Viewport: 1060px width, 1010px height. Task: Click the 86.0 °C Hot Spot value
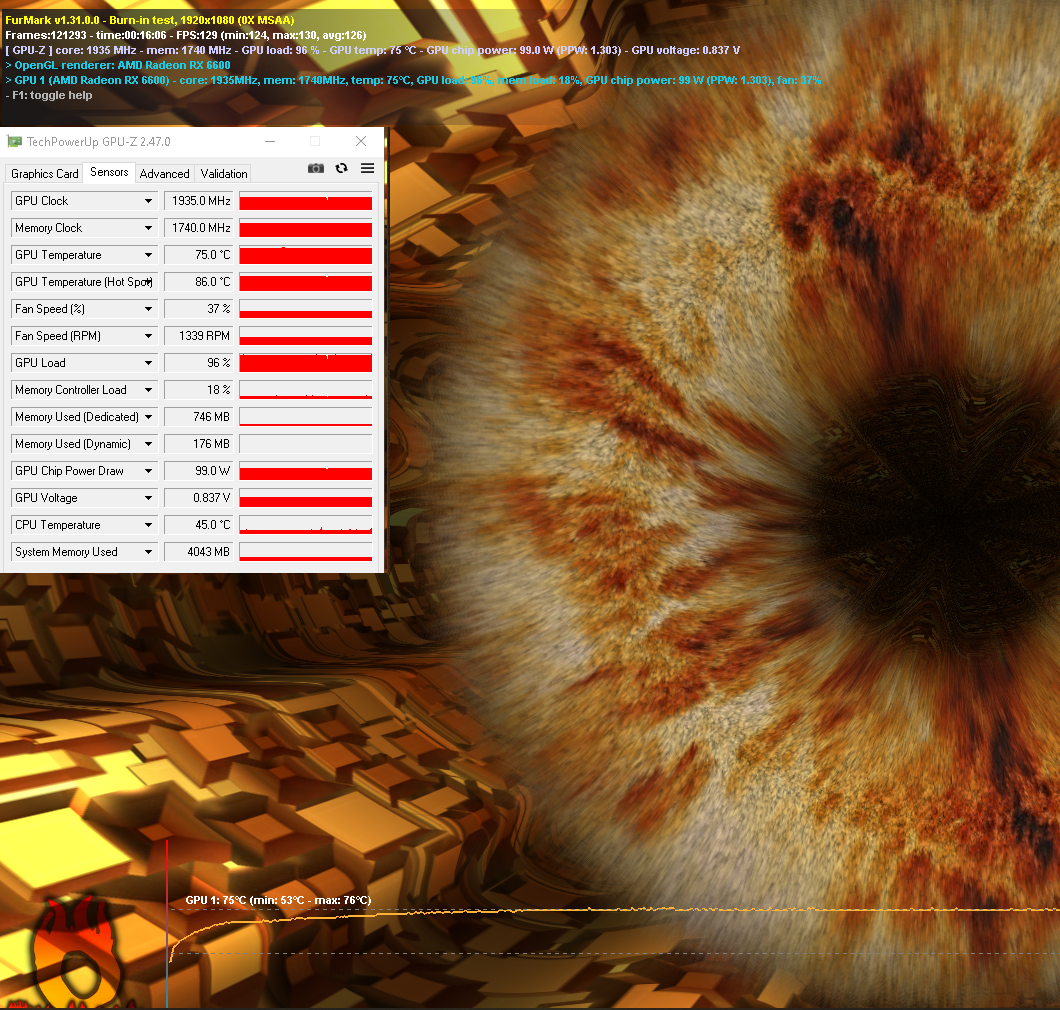click(x=199, y=282)
